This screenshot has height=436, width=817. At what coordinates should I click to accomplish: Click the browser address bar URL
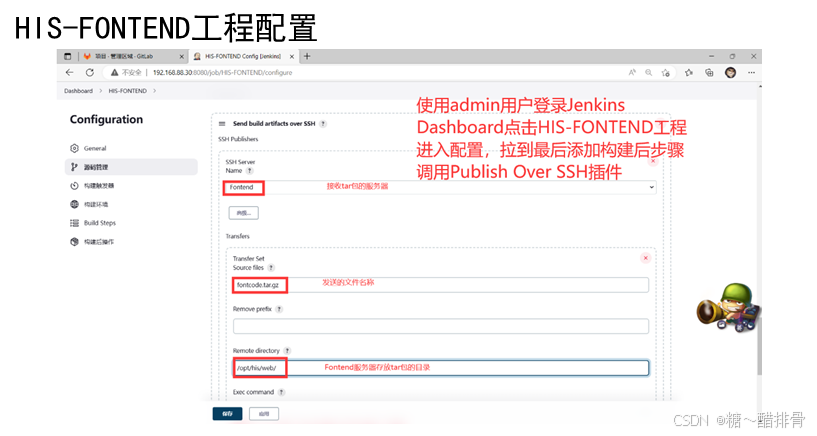(222, 73)
